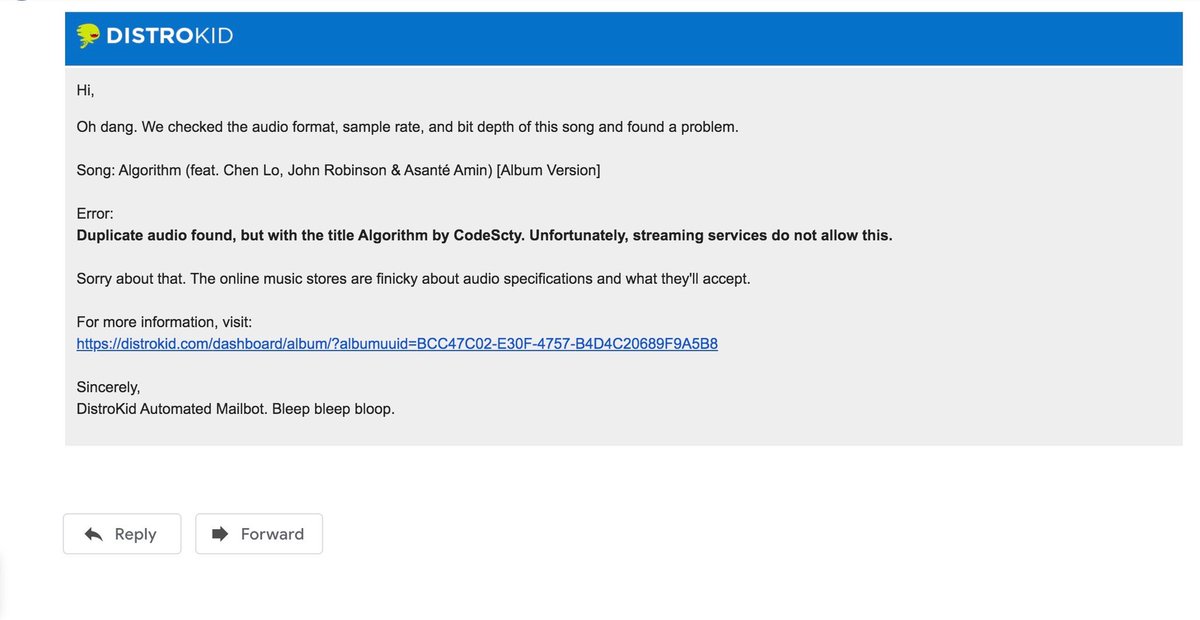Click the Forward button
This screenshot has width=1200, height=620.
click(259, 534)
